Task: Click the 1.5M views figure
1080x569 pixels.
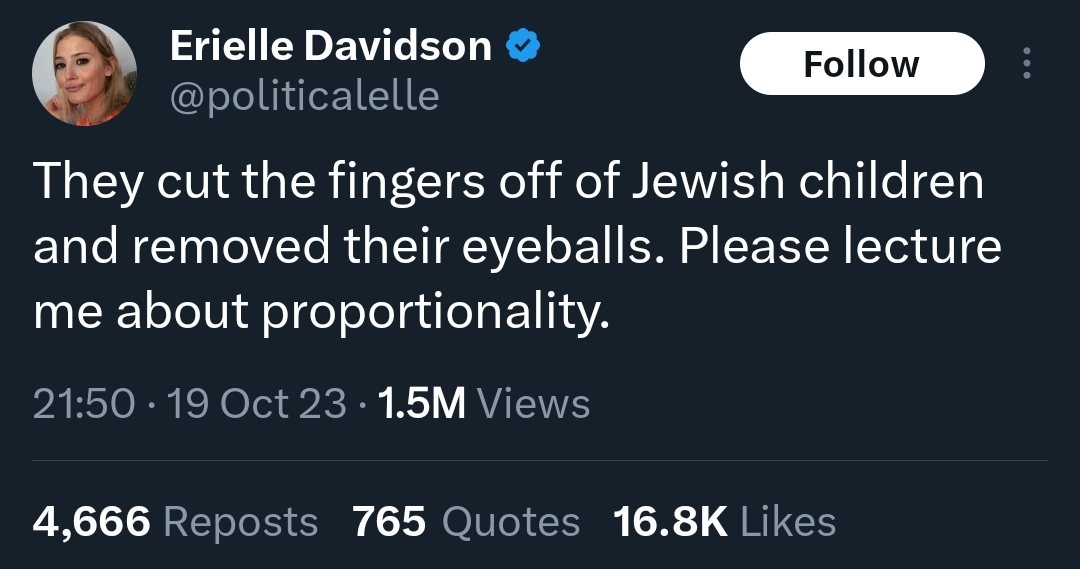Action: pos(423,403)
